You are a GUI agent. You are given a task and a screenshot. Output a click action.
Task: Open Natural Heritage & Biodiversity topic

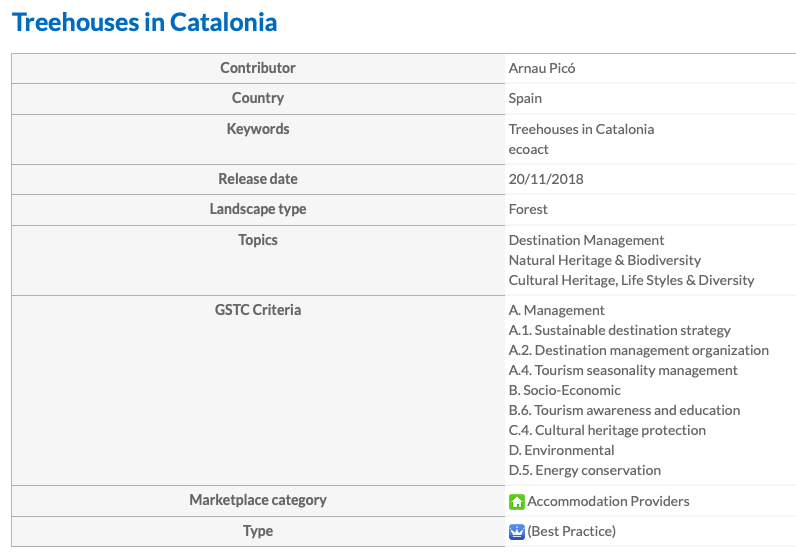605,260
